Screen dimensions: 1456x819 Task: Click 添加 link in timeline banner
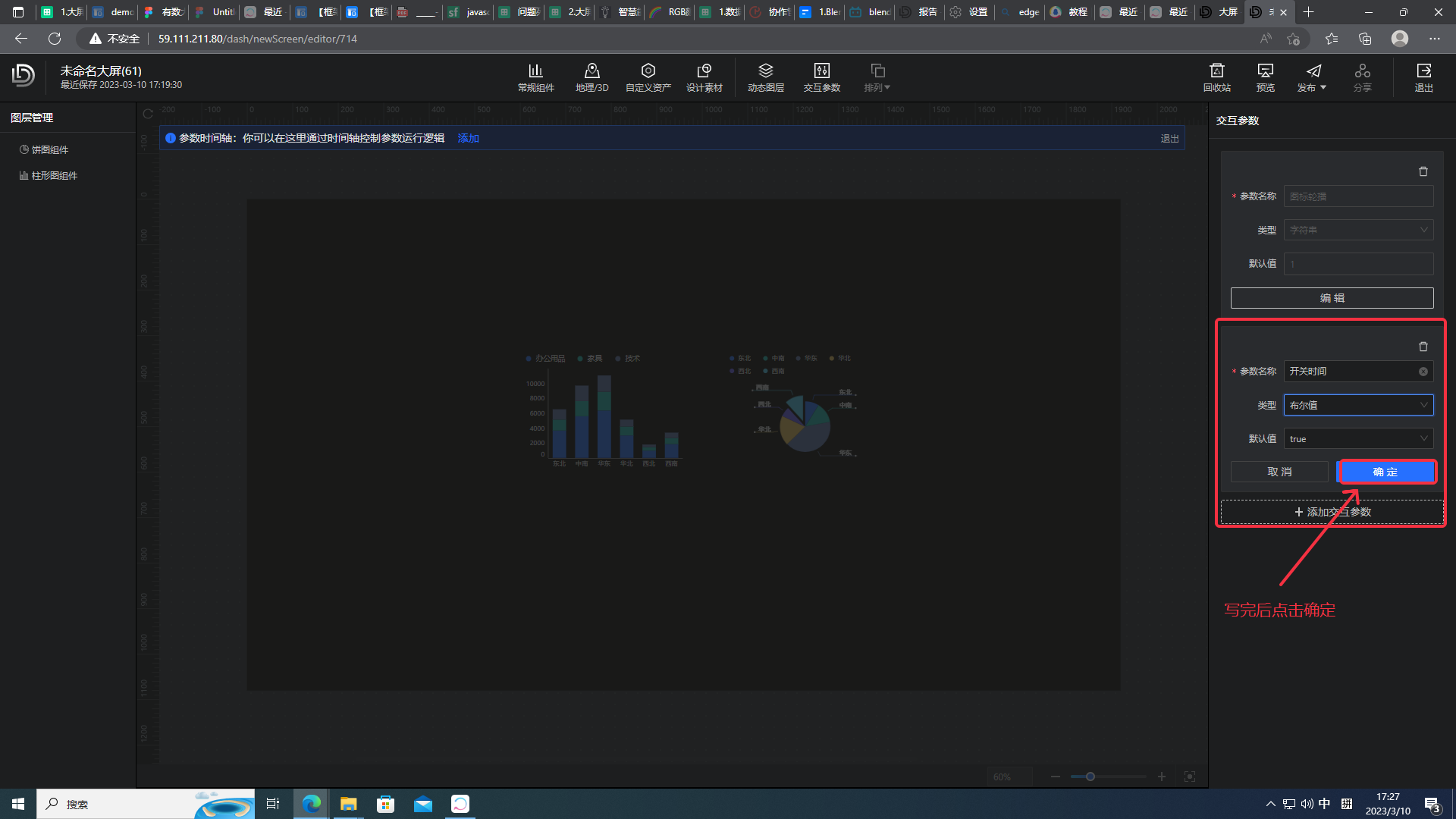pos(468,138)
